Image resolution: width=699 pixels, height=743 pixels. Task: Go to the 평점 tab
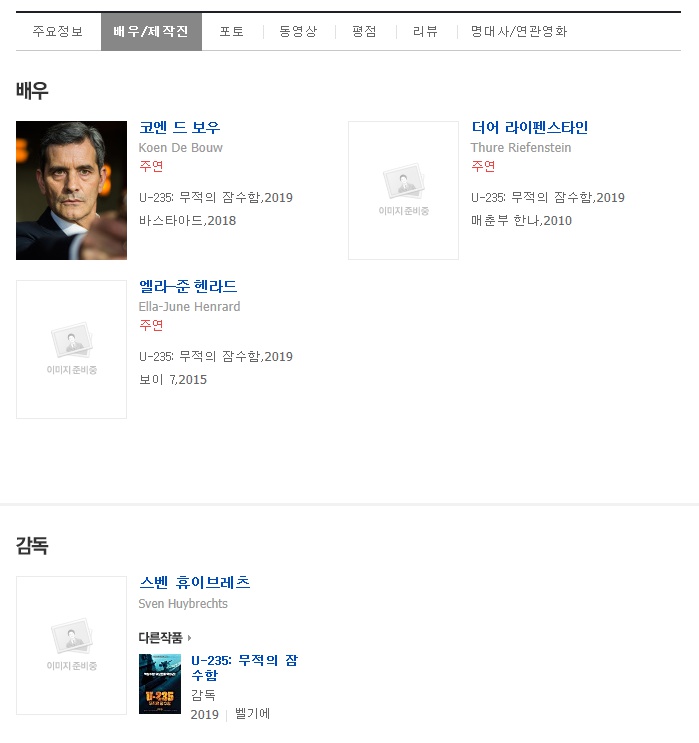click(x=364, y=32)
